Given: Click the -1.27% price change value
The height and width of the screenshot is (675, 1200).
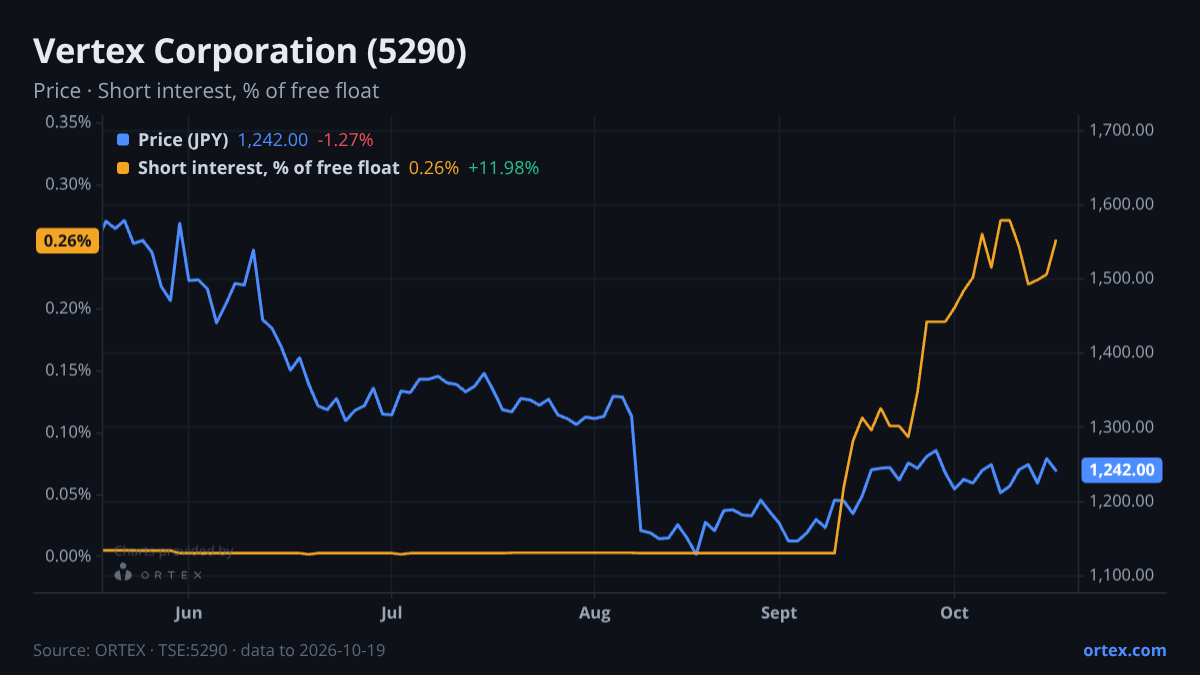Looking at the screenshot, I should tap(344, 140).
